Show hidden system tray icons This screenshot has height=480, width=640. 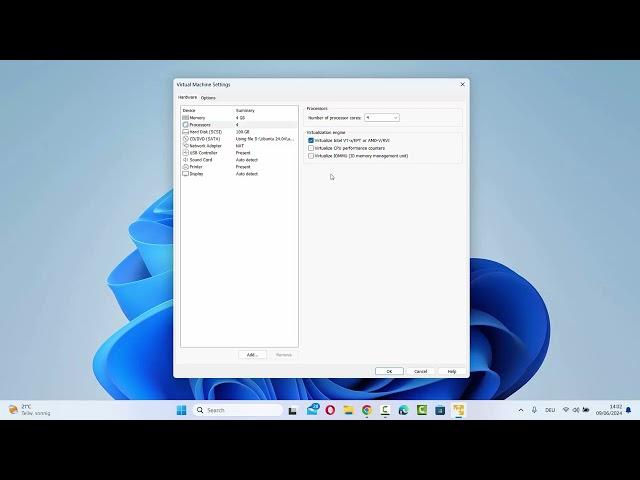click(x=521, y=410)
